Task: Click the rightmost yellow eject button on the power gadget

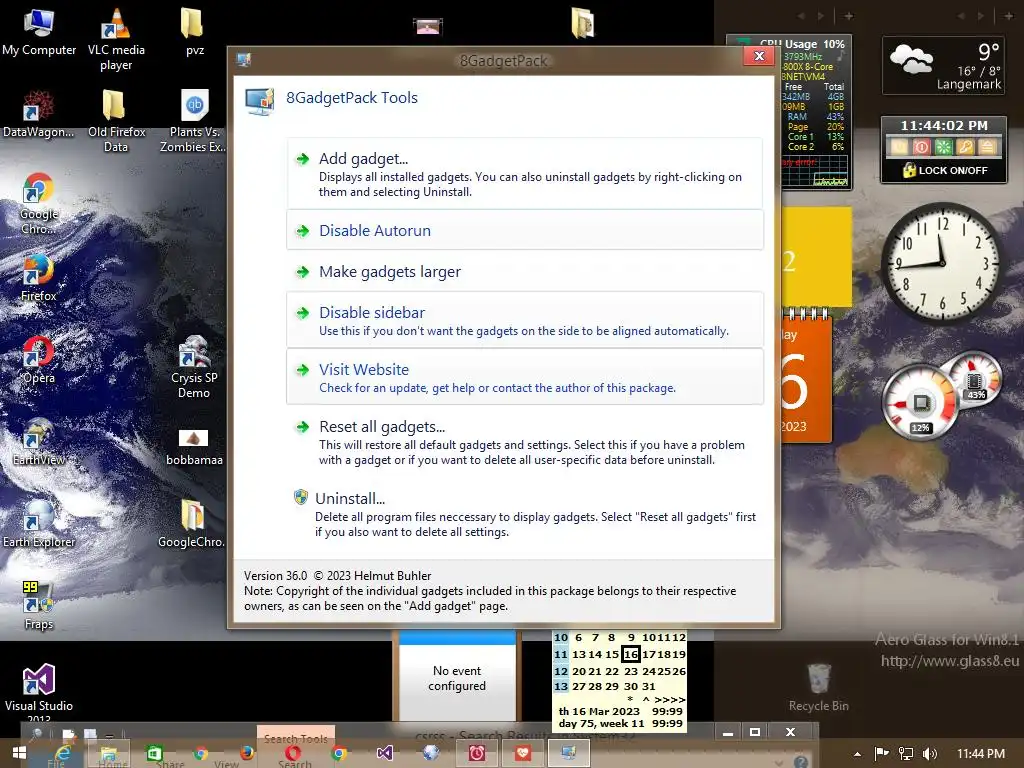Action: (987, 147)
